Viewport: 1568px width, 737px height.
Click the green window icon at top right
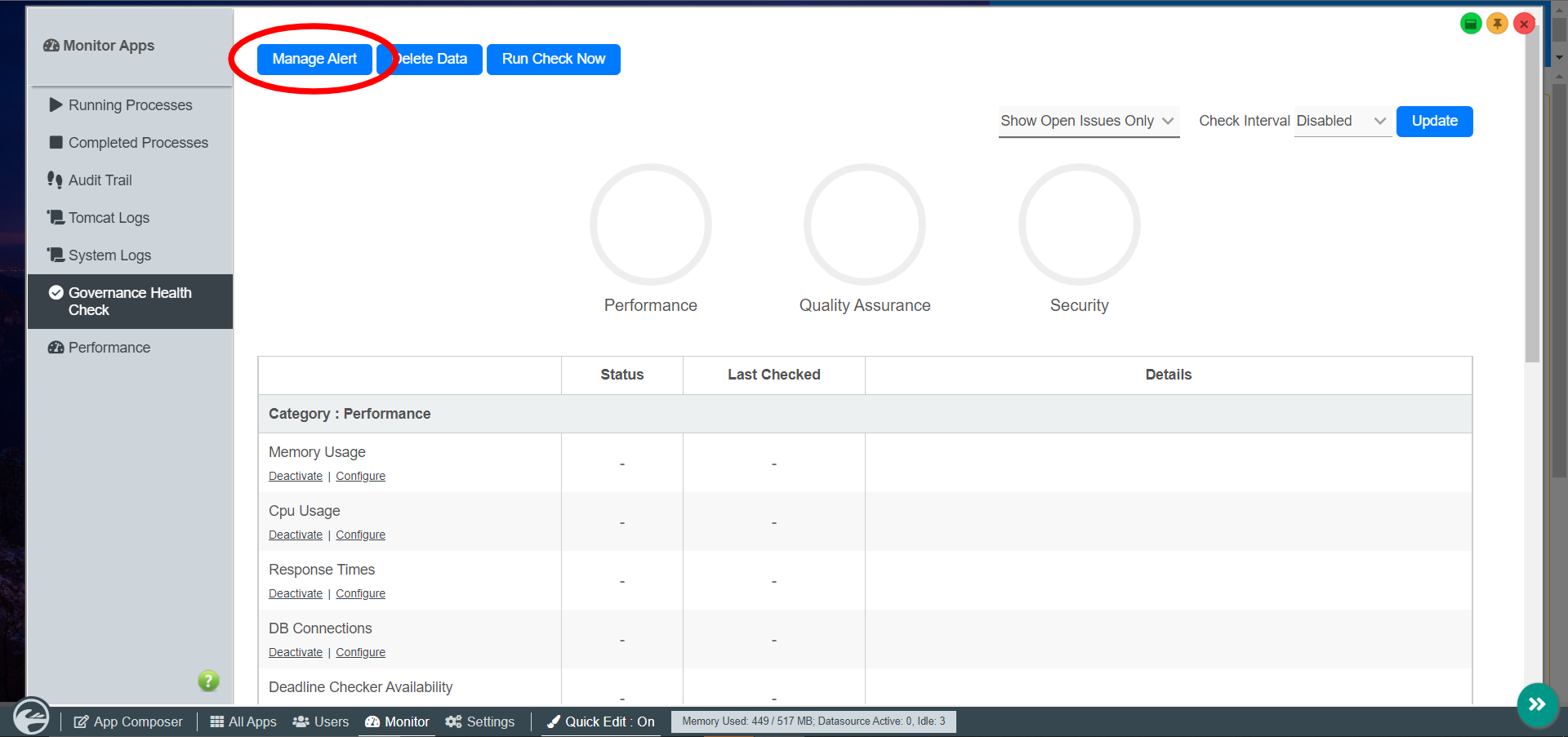tap(1470, 24)
